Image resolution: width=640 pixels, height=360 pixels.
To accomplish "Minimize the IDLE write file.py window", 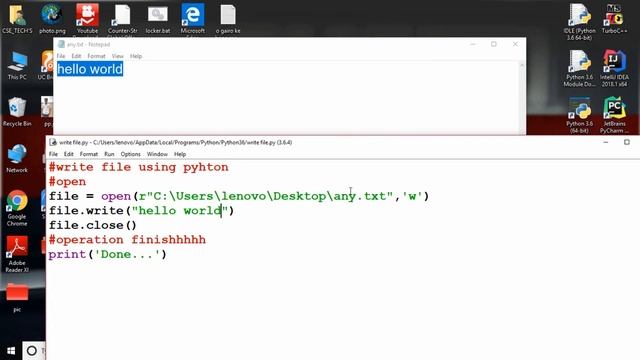I will (x=606, y=142).
